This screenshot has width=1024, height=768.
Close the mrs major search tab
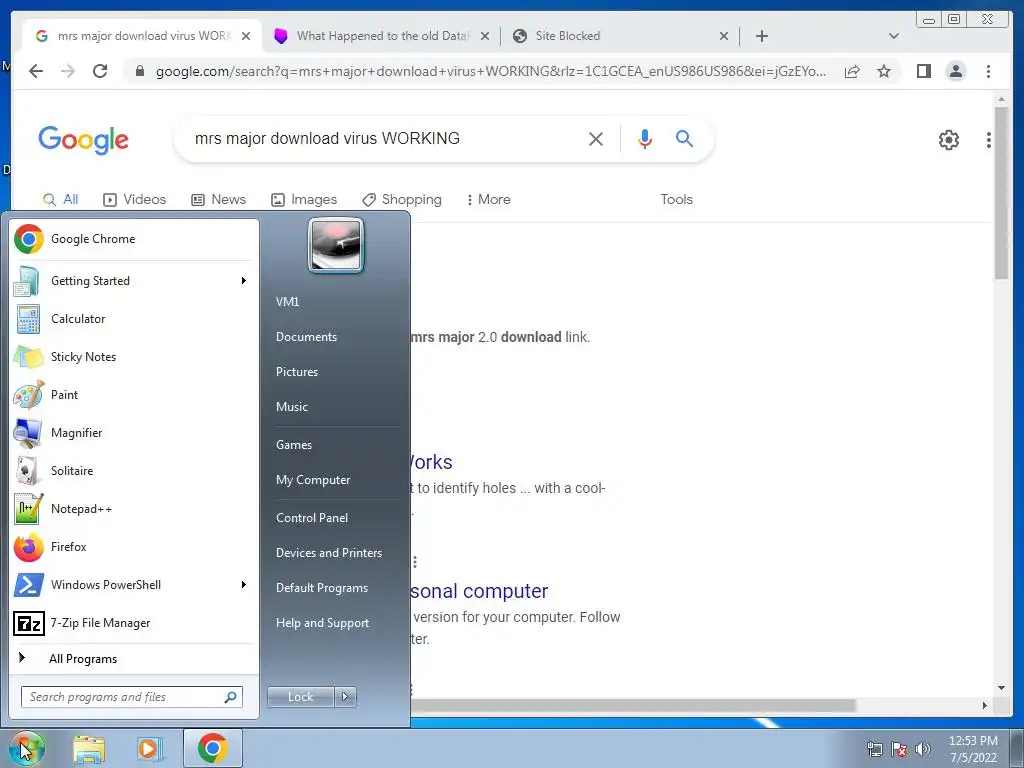point(246,36)
